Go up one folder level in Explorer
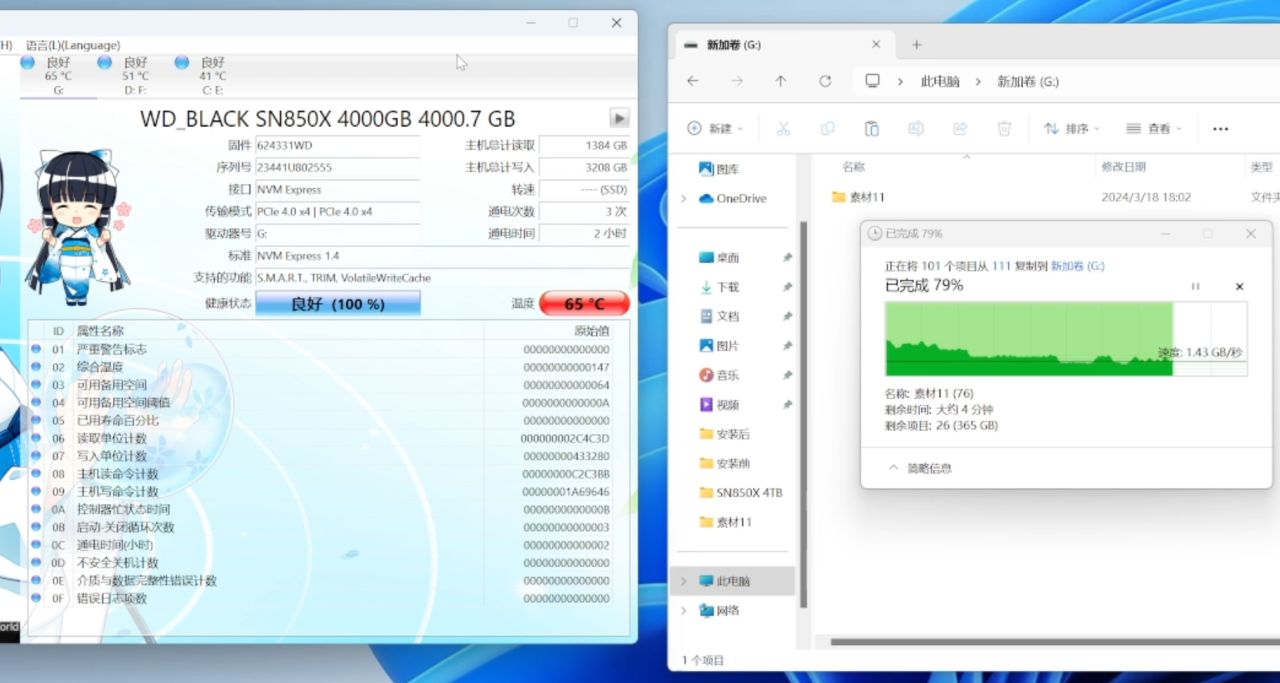The height and width of the screenshot is (683, 1280). (781, 81)
